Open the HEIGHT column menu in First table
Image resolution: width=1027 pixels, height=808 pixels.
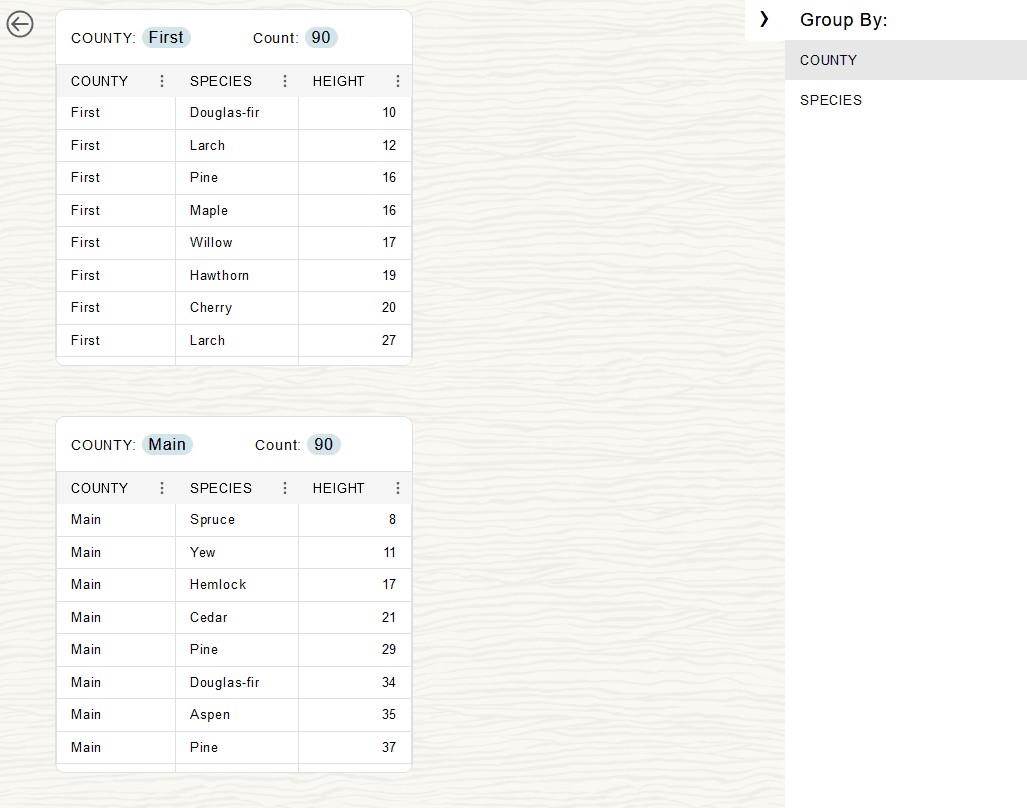click(x=398, y=81)
